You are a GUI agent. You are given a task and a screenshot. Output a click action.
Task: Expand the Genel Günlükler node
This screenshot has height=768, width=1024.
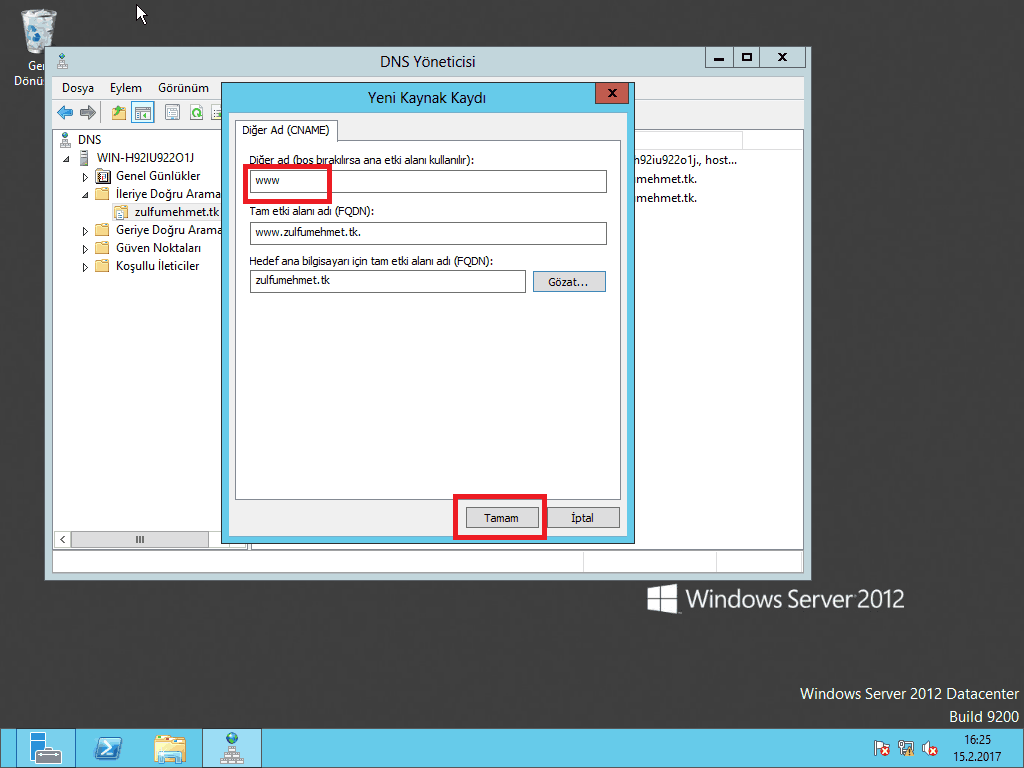click(x=85, y=177)
